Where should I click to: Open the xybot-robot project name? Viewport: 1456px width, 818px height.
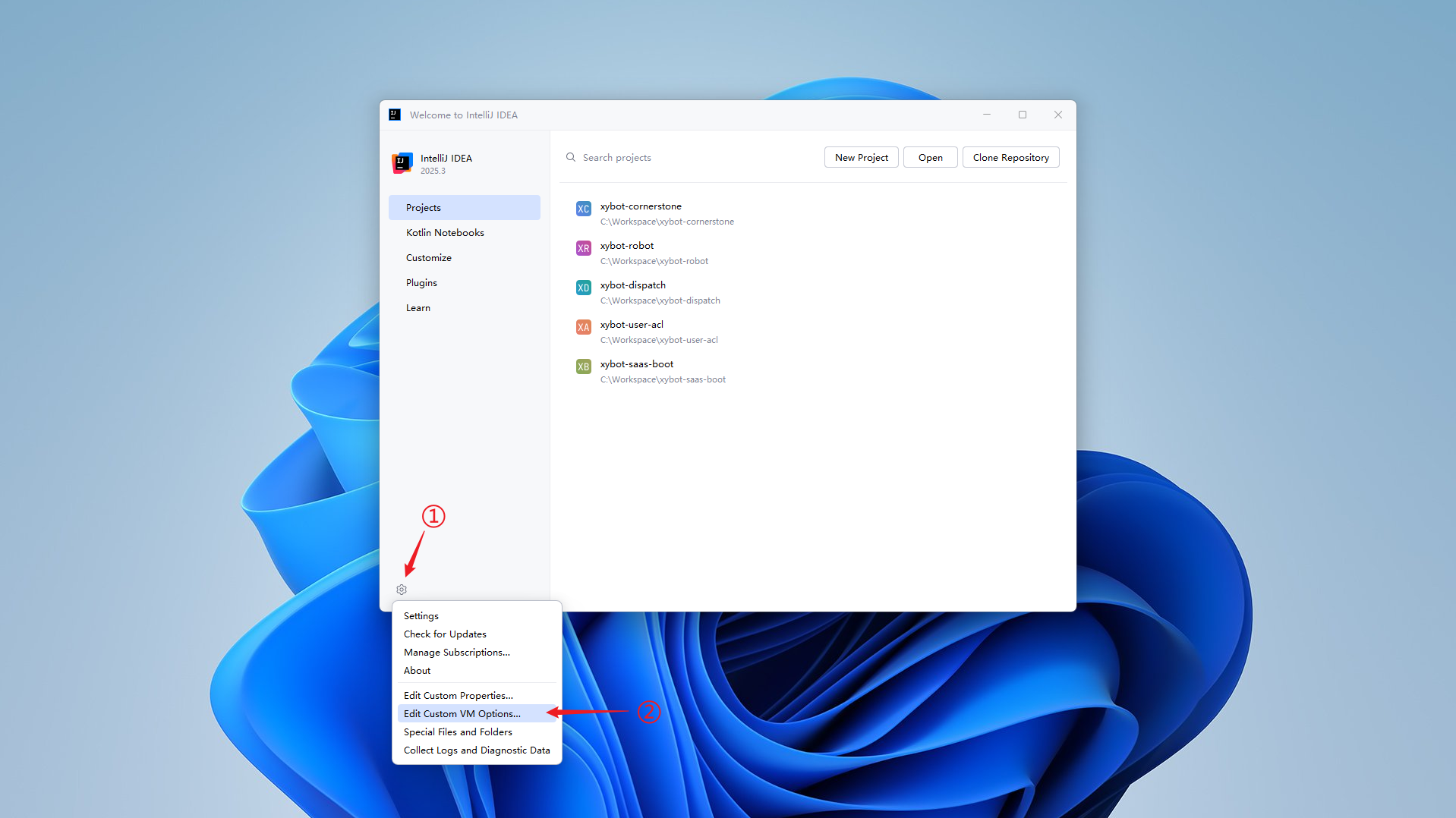tap(626, 245)
